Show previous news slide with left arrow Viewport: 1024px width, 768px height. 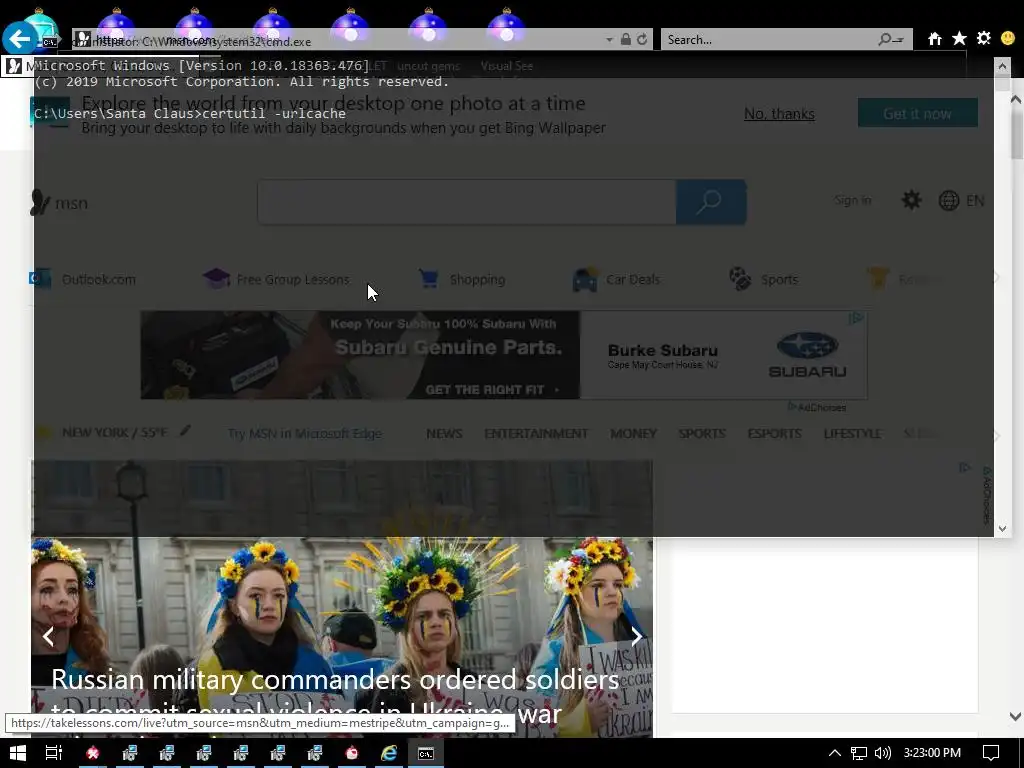[x=48, y=636]
